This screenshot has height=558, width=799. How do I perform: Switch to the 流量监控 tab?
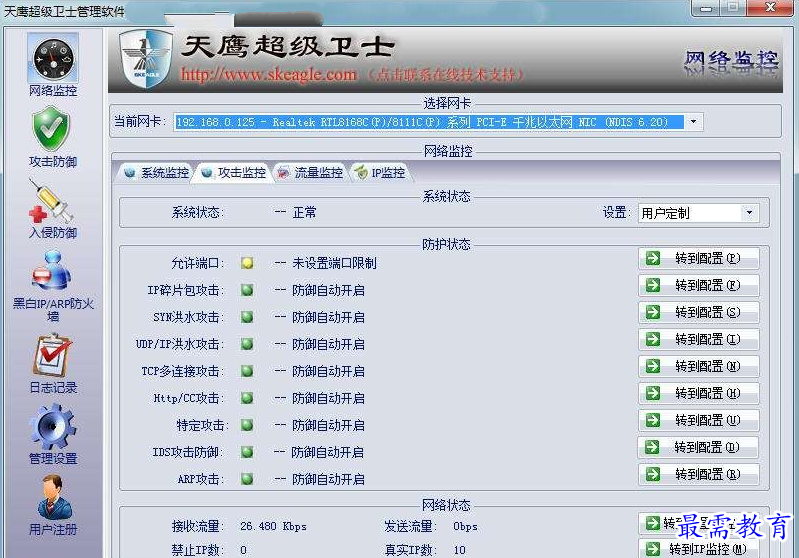310,173
